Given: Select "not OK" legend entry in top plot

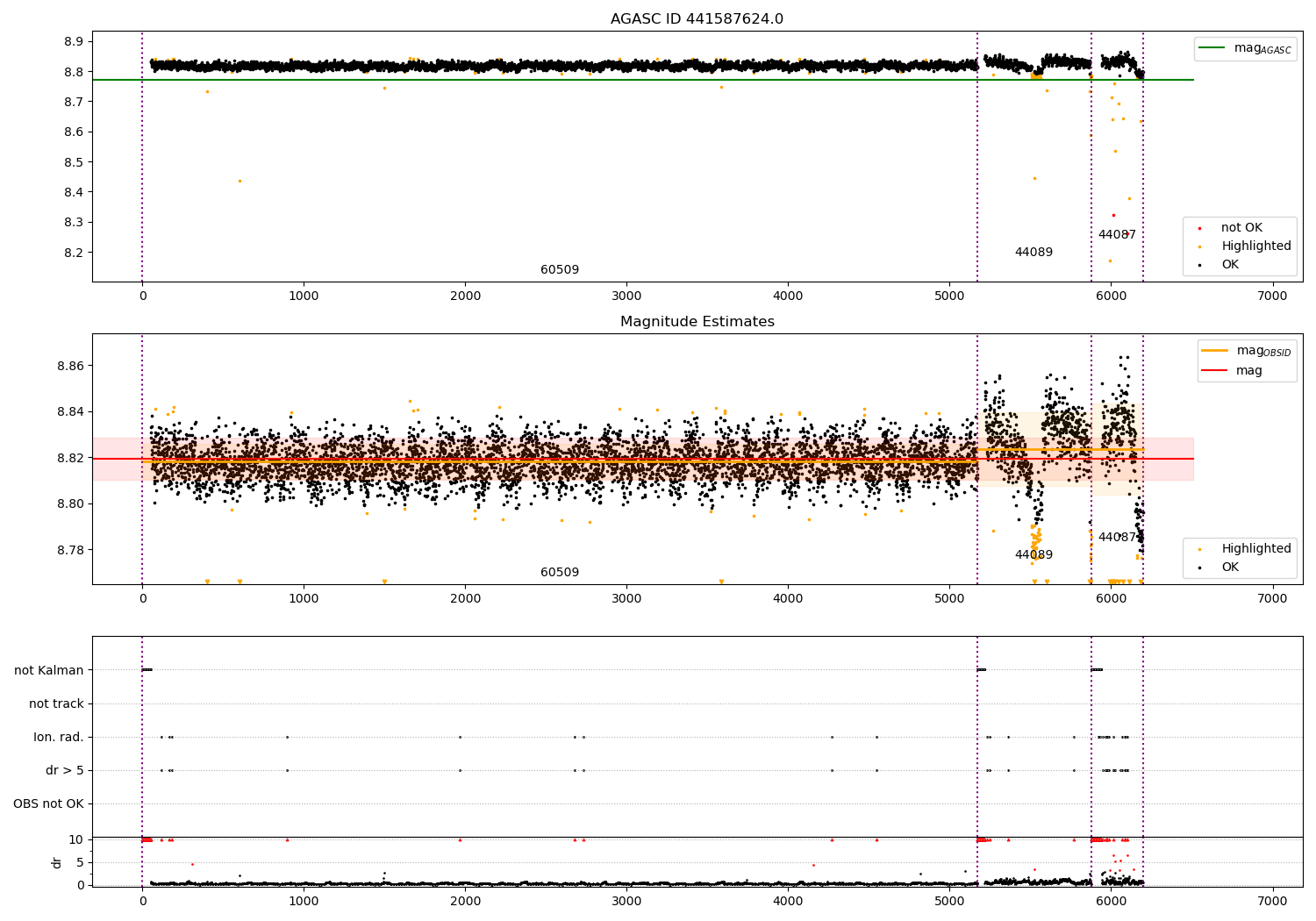Looking at the screenshot, I should click(x=1231, y=227).
